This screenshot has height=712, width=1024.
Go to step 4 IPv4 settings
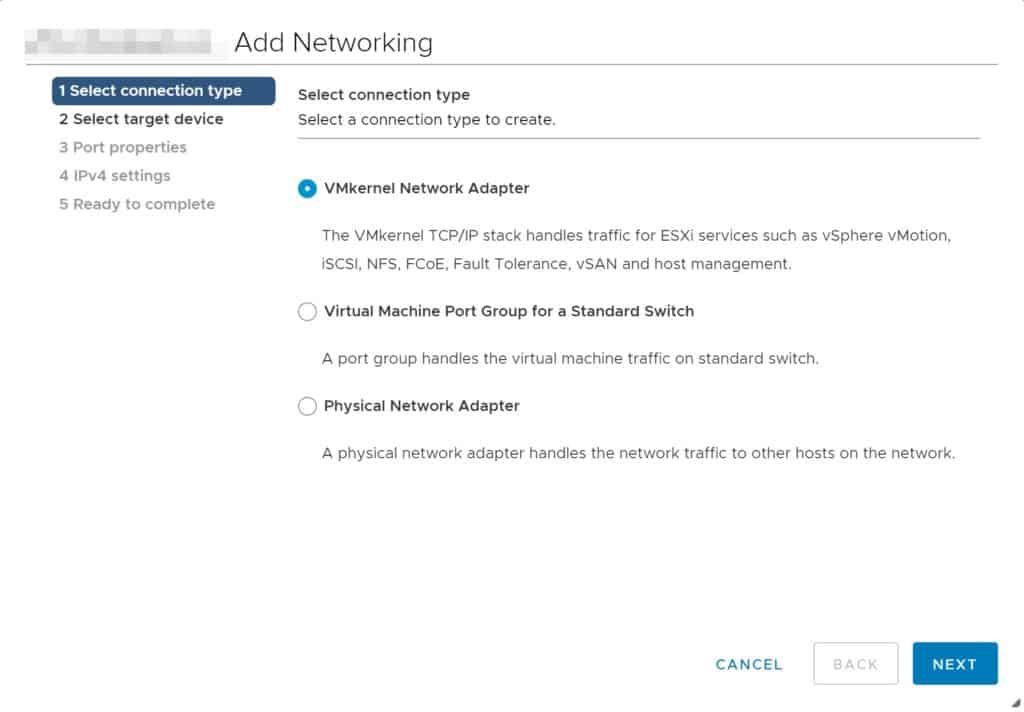pyautogui.click(x=118, y=175)
